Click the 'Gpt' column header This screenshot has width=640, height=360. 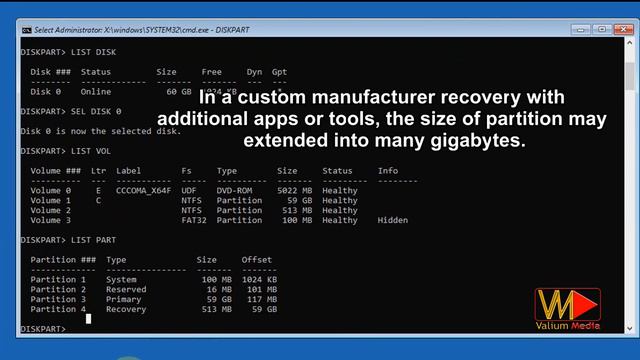point(280,72)
